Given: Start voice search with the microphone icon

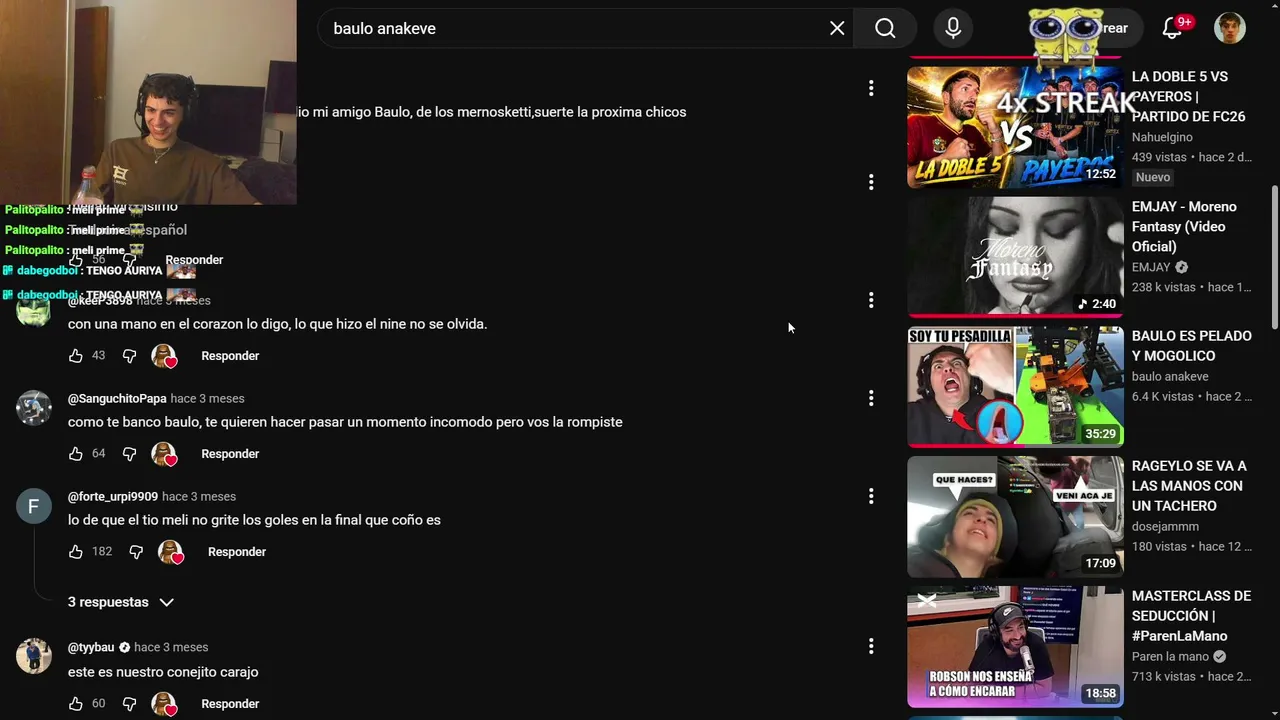Looking at the screenshot, I should [x=953, y=28].
